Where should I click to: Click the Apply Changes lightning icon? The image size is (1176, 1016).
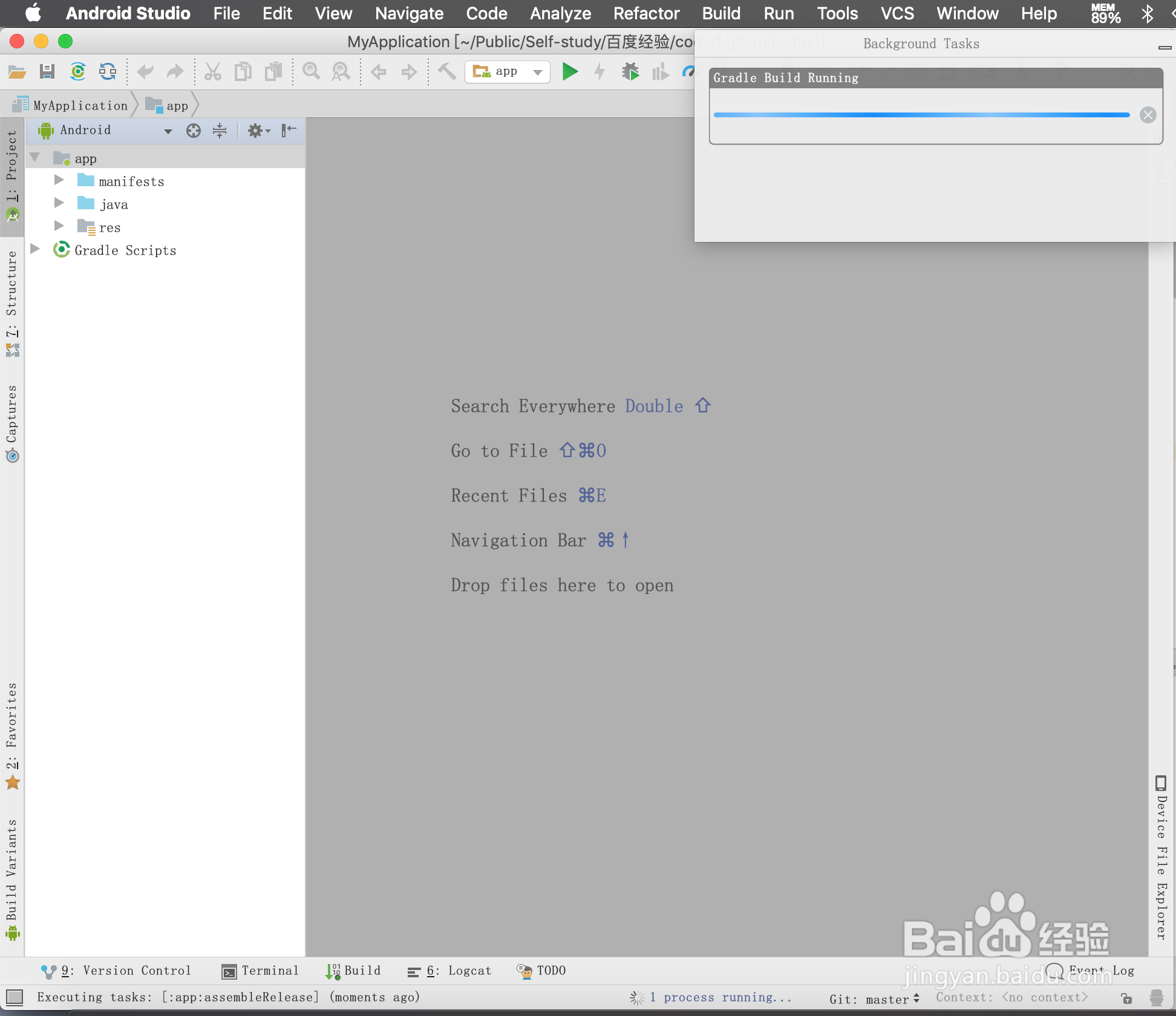(x=599, y=72)
